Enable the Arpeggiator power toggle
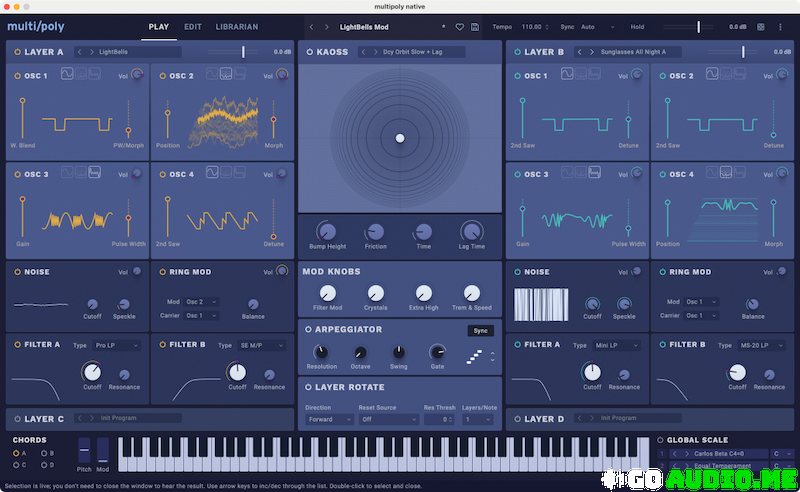Viewport: 800px width, 492px height. click(308, 329)
